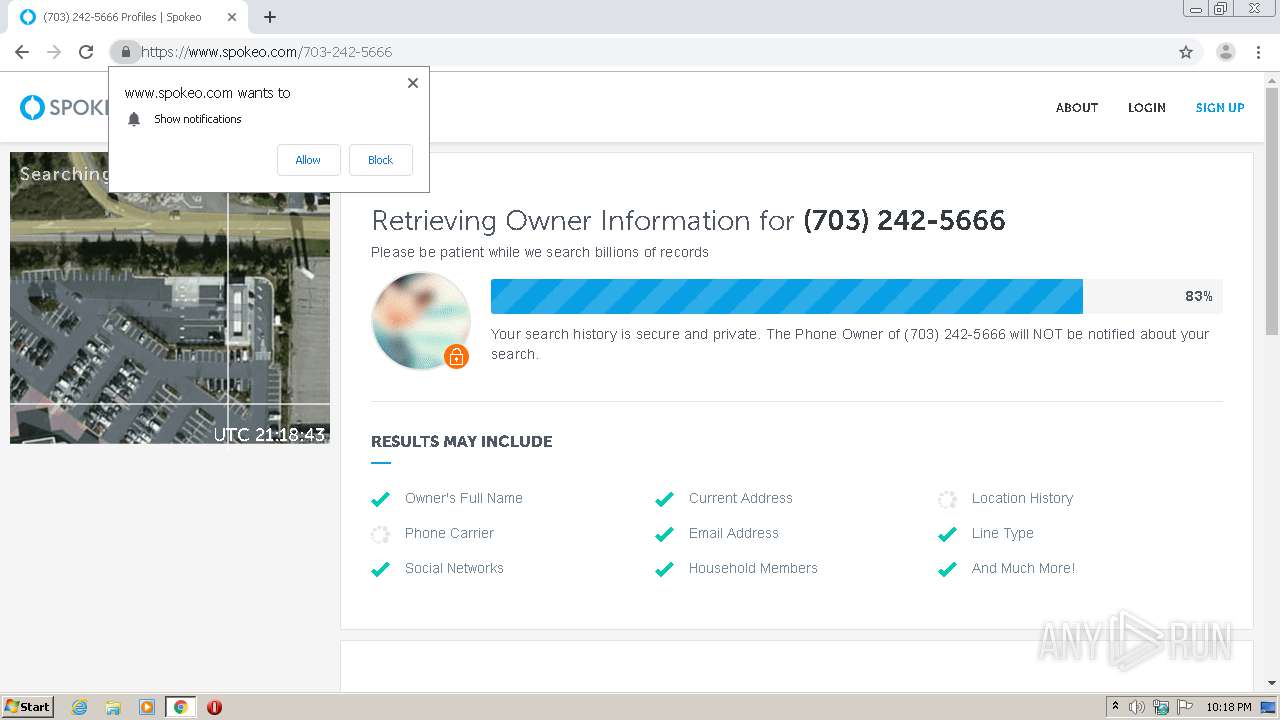Click the volume speaker tray icon

click(1137, 707)
